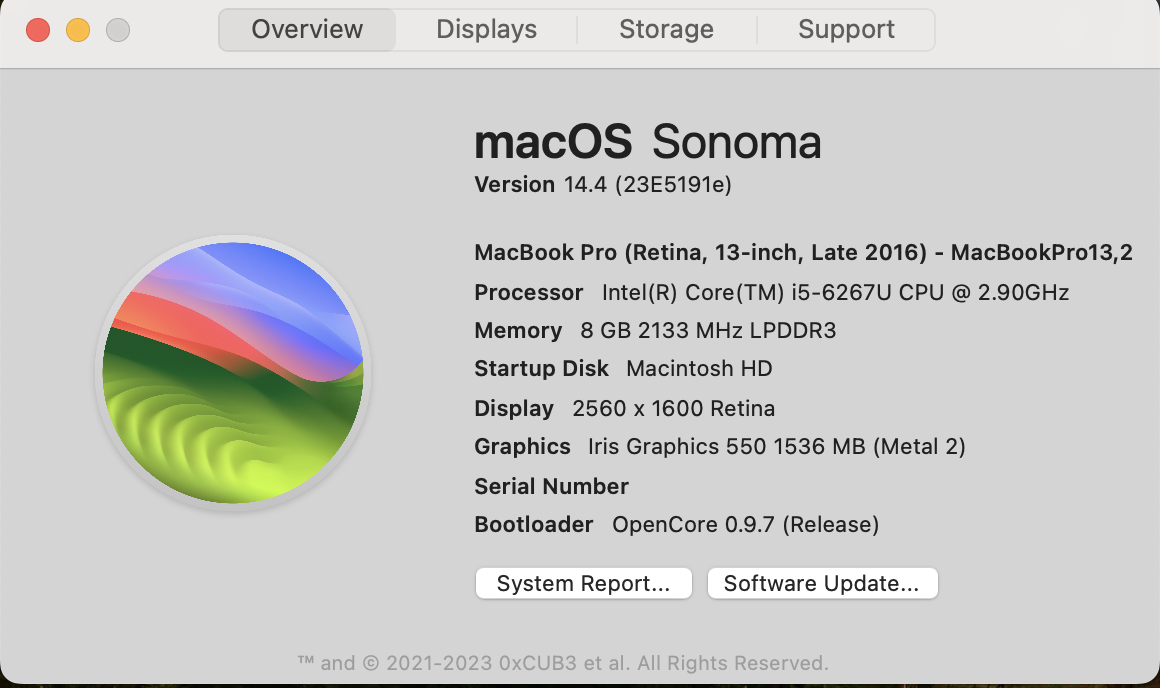Go to the Support tab

(846, 30)
